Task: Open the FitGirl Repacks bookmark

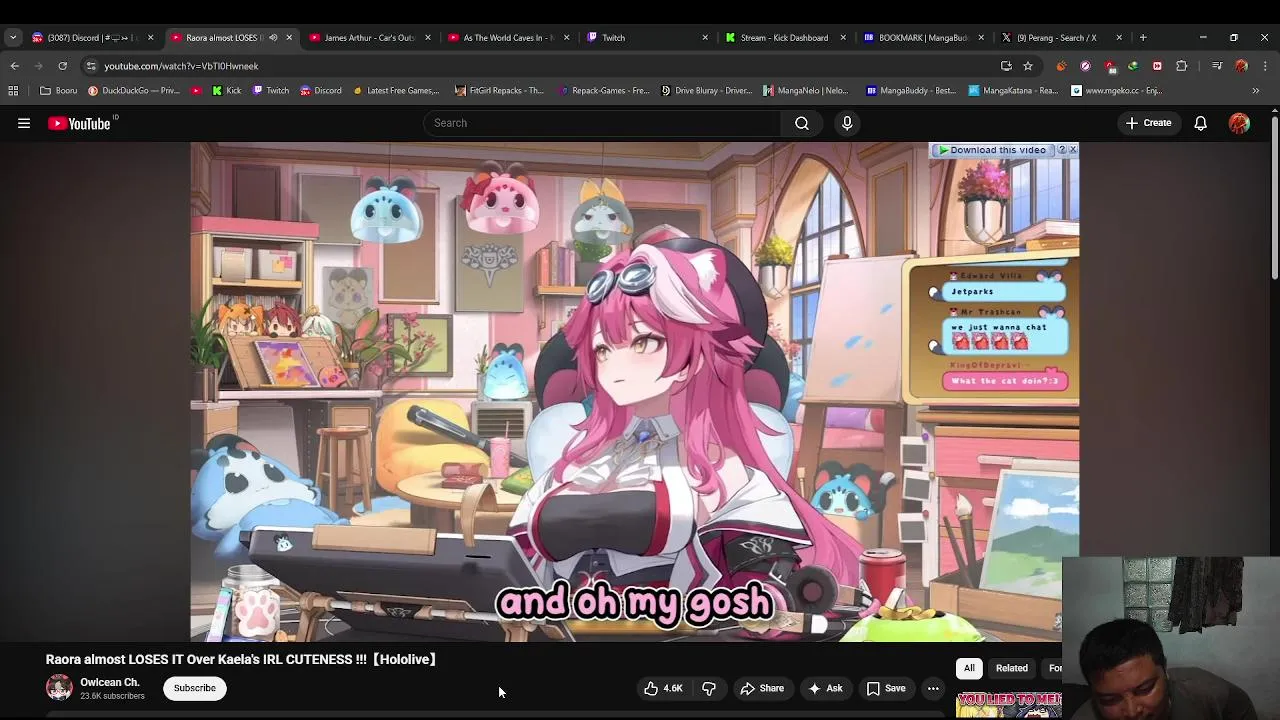Action: click(499, 90)
